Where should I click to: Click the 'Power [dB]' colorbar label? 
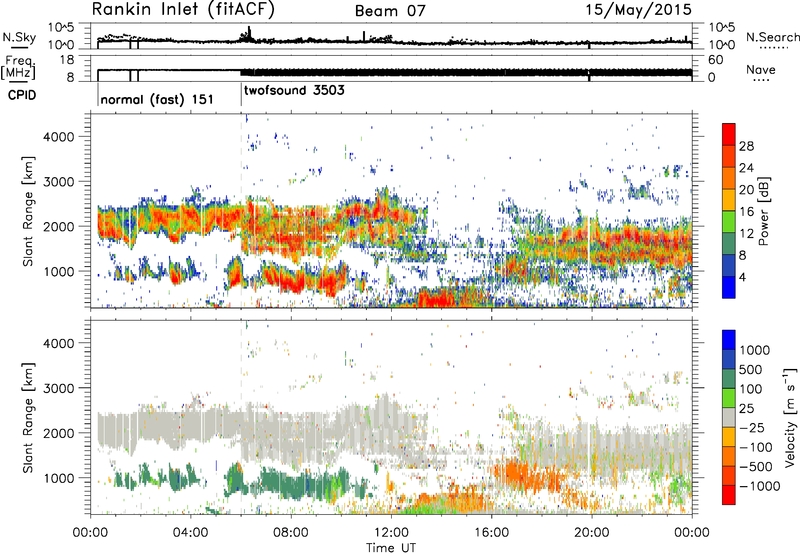tap(763, 211)
